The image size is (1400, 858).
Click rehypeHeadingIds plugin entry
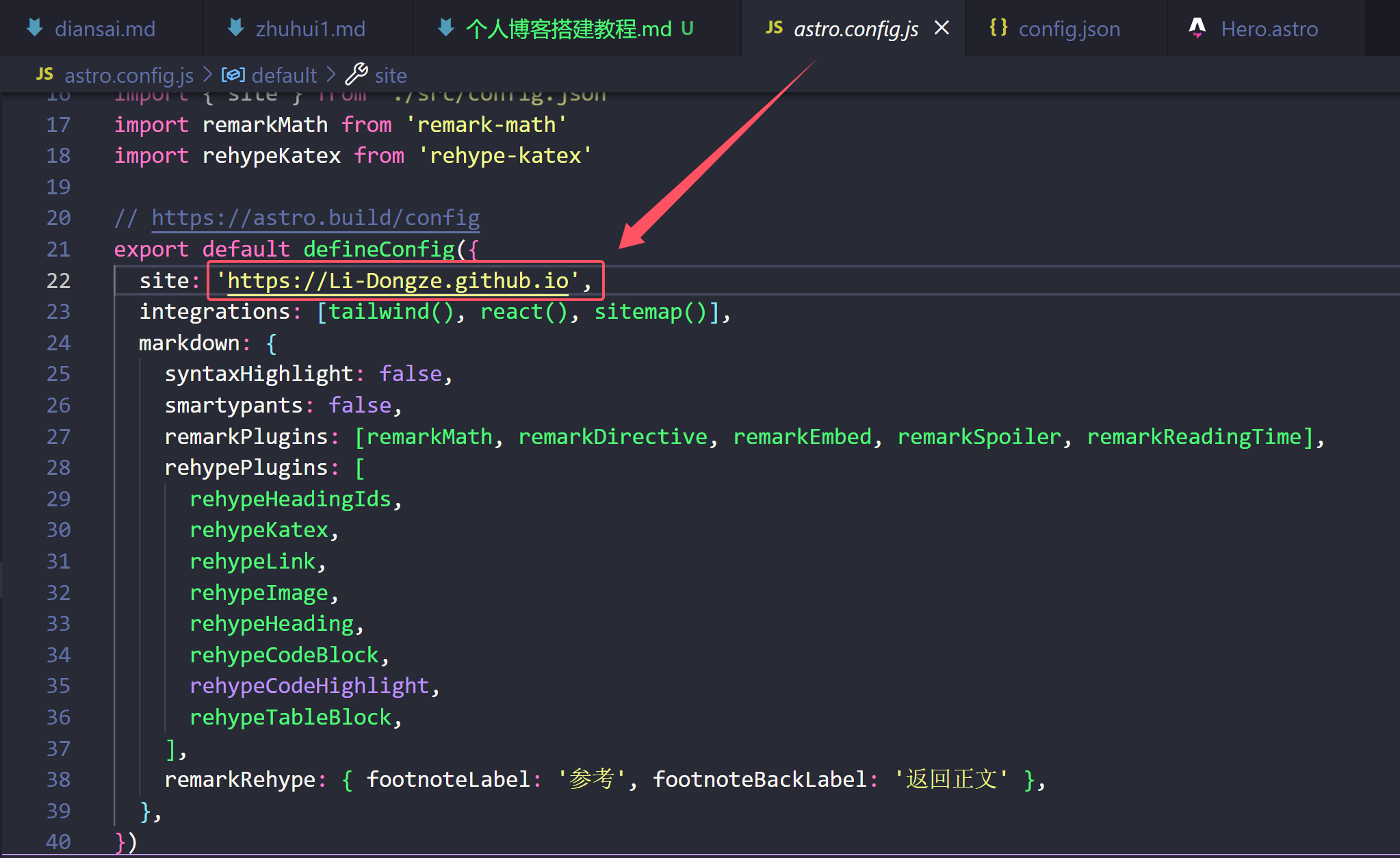click(290, 499)
